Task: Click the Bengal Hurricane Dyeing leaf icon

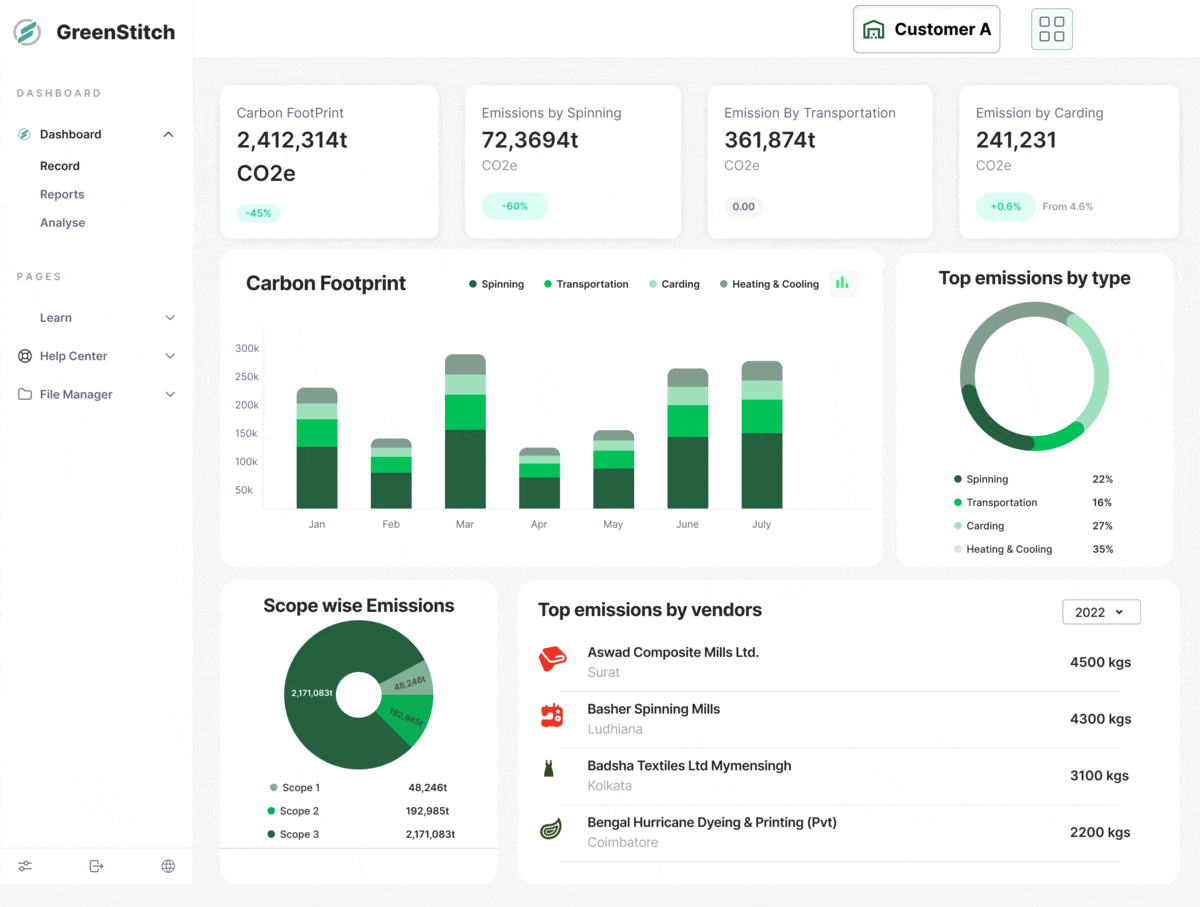Action: [551, 829]
